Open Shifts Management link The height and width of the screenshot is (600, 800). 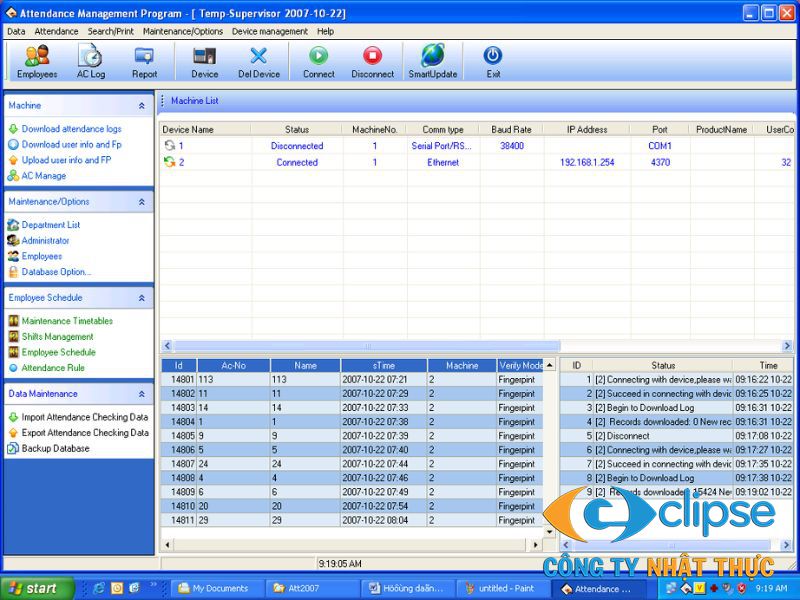(57, 337)
